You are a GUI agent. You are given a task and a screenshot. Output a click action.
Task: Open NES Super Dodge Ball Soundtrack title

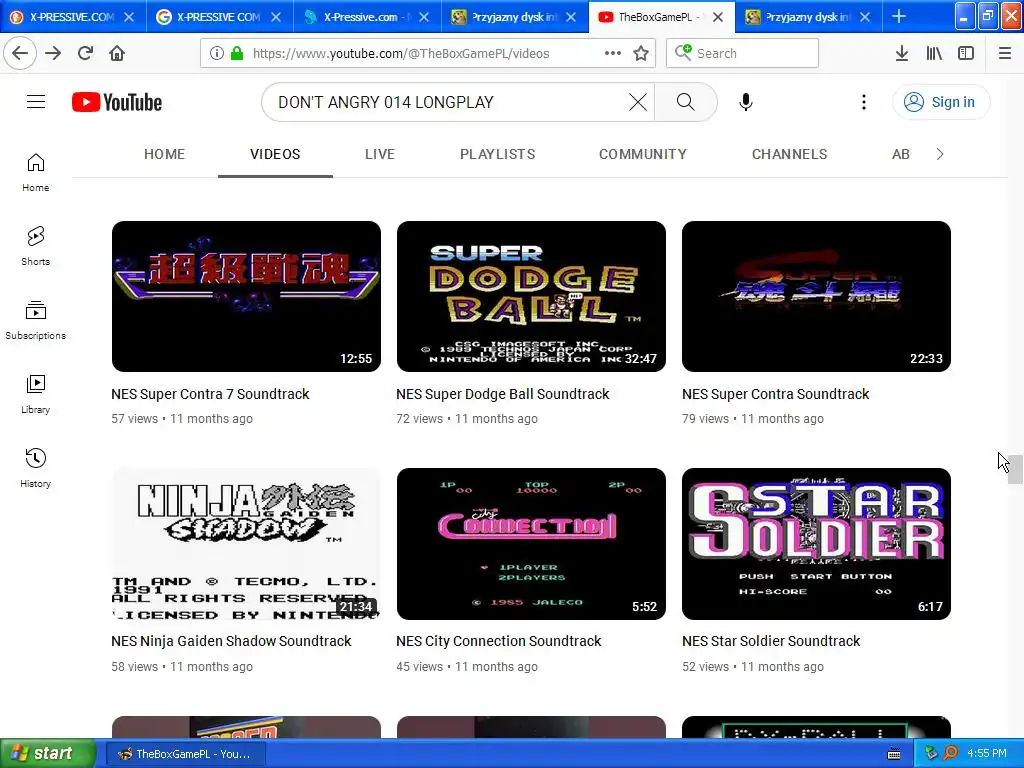point(503,394)
